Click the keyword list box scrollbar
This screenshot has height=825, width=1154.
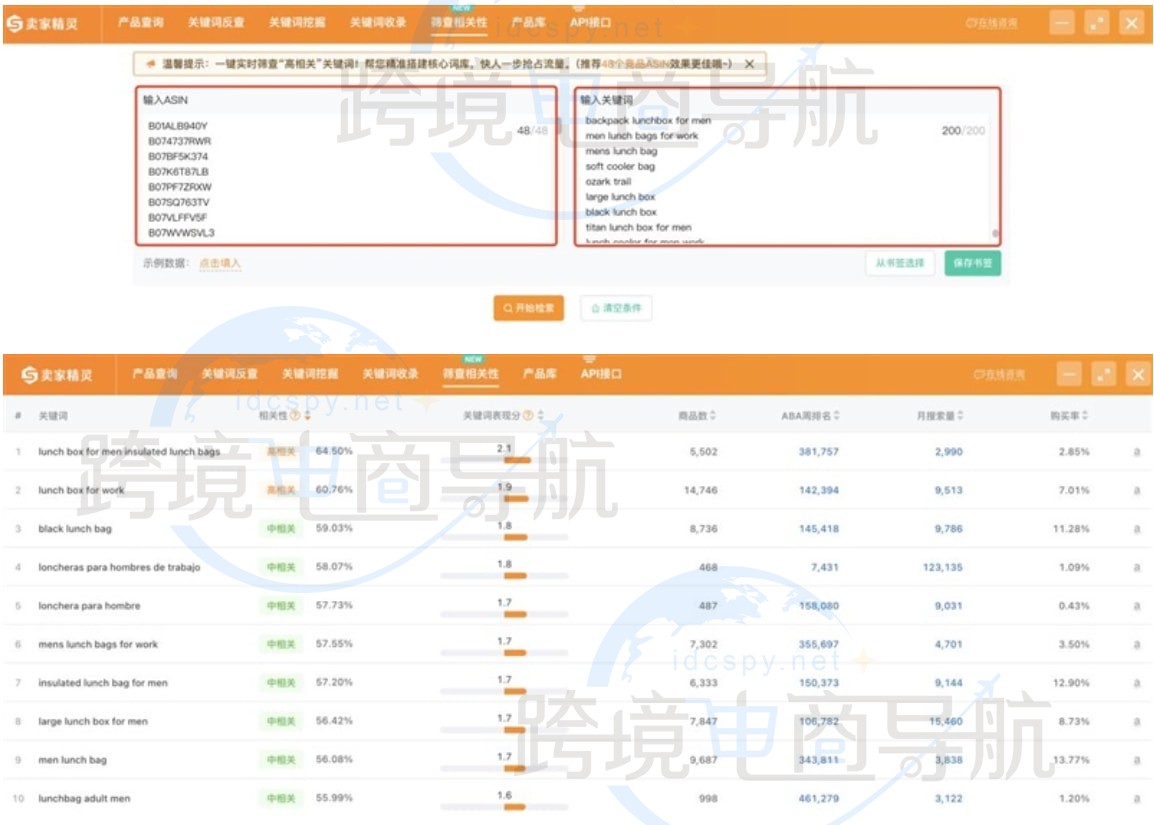994,232
